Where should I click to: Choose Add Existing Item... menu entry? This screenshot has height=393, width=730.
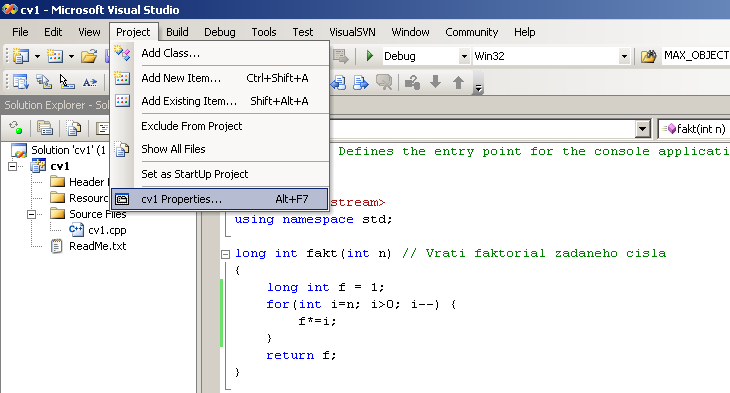[220, 101]
